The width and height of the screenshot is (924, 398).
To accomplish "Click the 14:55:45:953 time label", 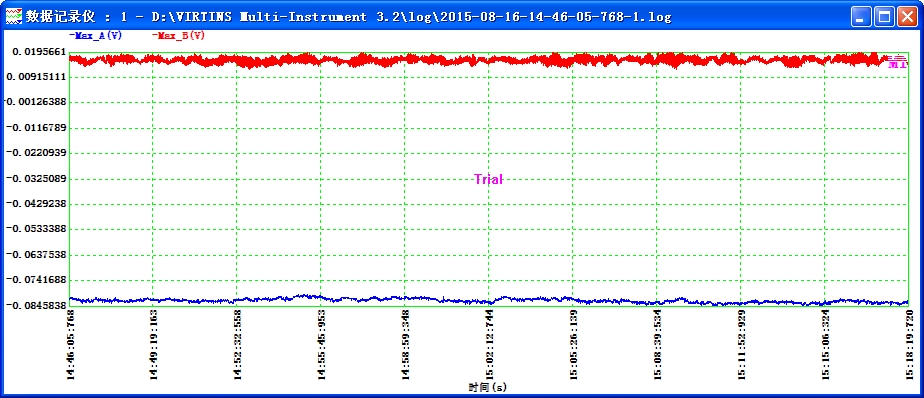I will [322, 344].
